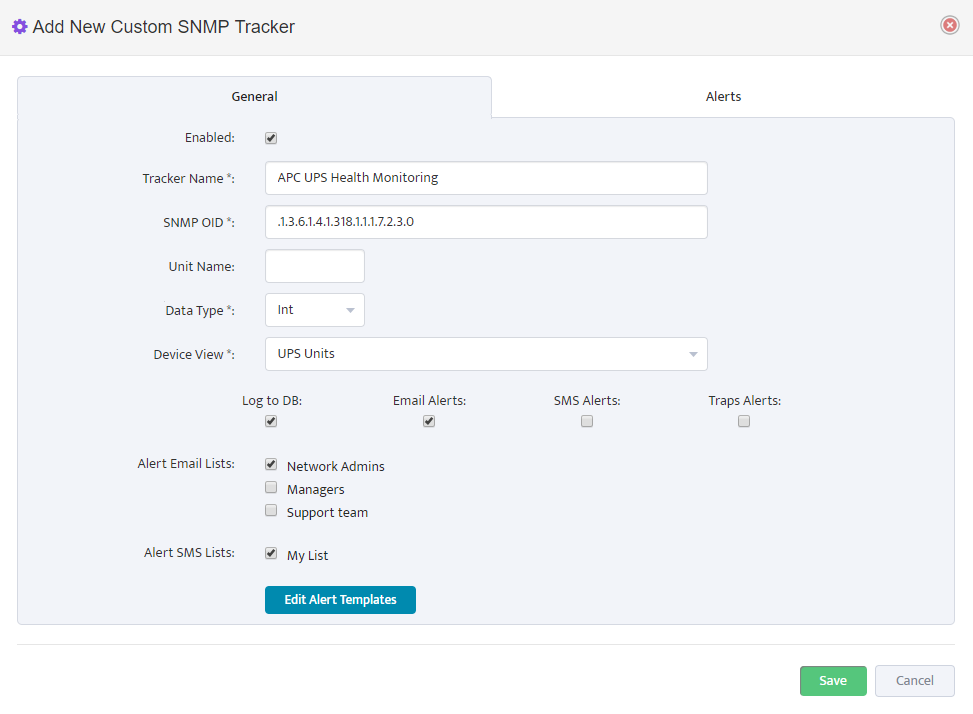973x714 pixels.
Task: Click the My List label text
Action: tap(307, 555)
